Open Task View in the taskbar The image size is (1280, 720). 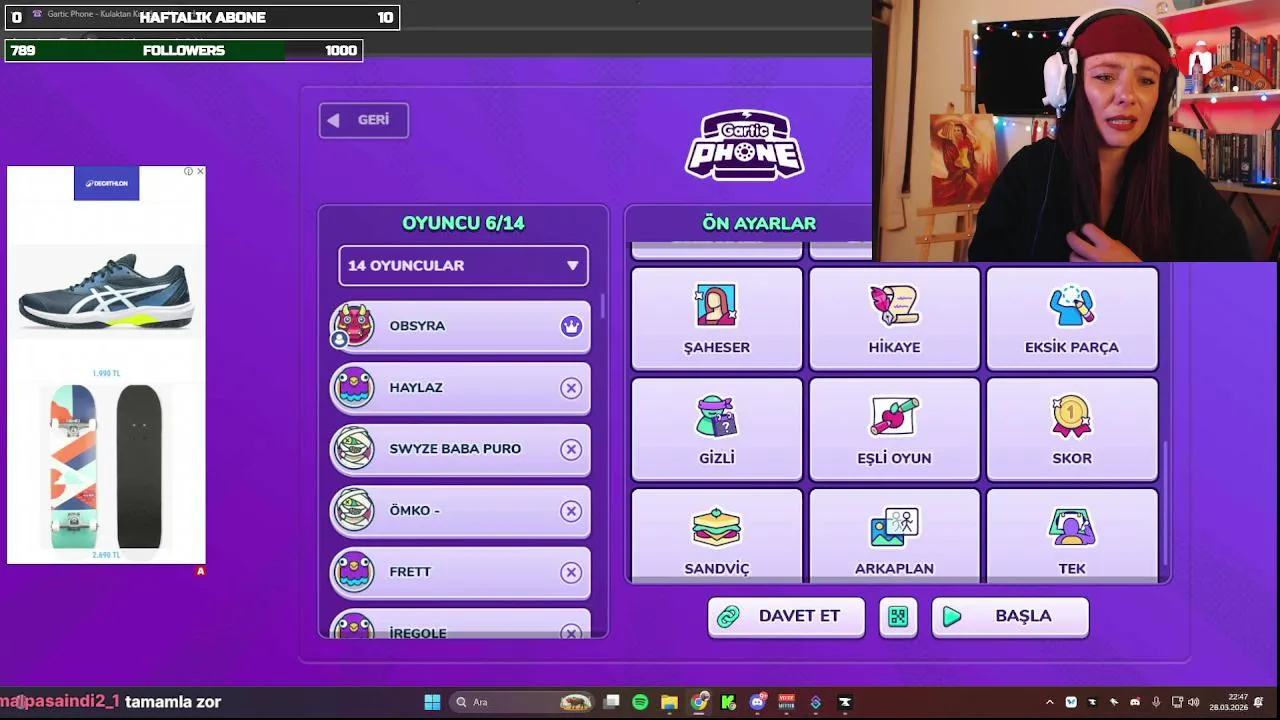coord(611,702)
